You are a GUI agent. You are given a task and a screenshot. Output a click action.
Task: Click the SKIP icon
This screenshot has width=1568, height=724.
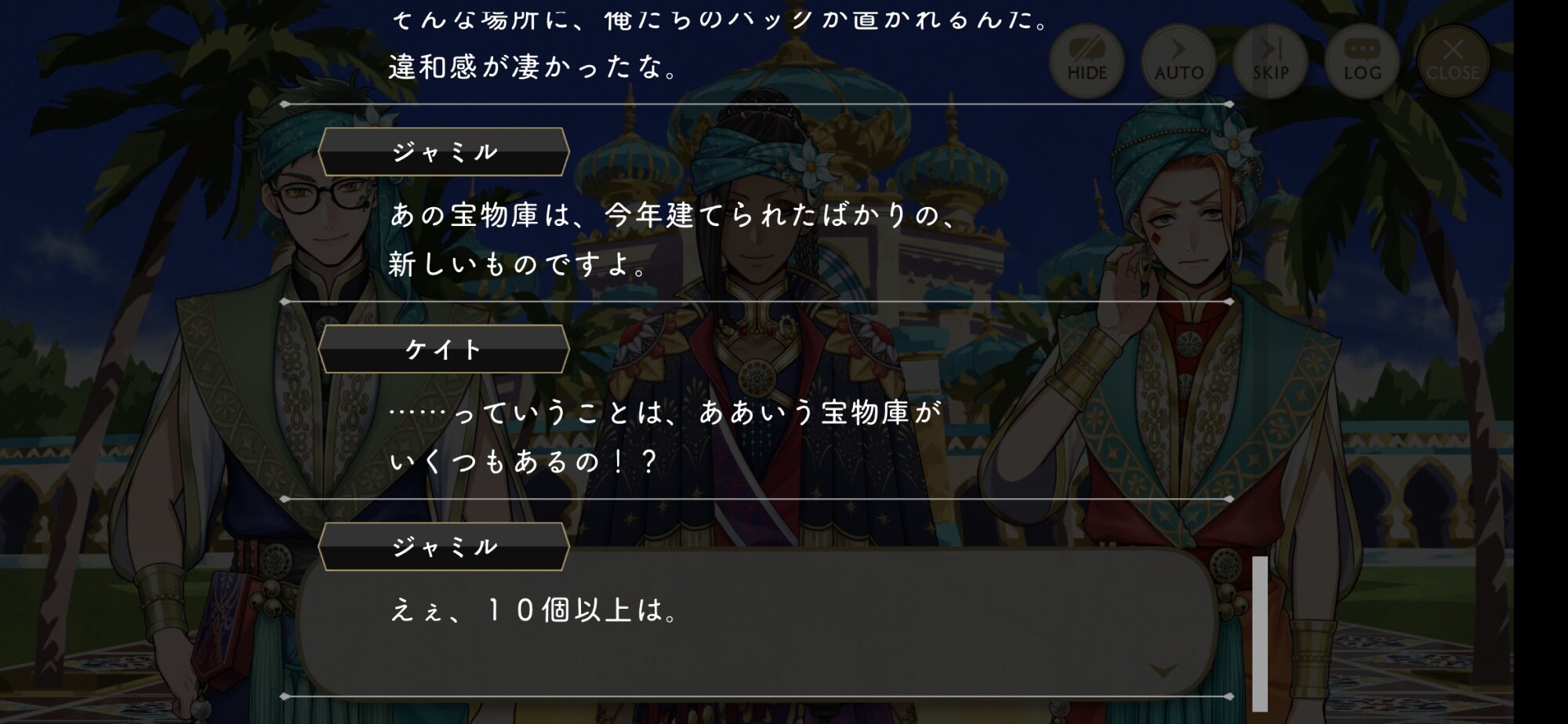[x=1270, y=60]
